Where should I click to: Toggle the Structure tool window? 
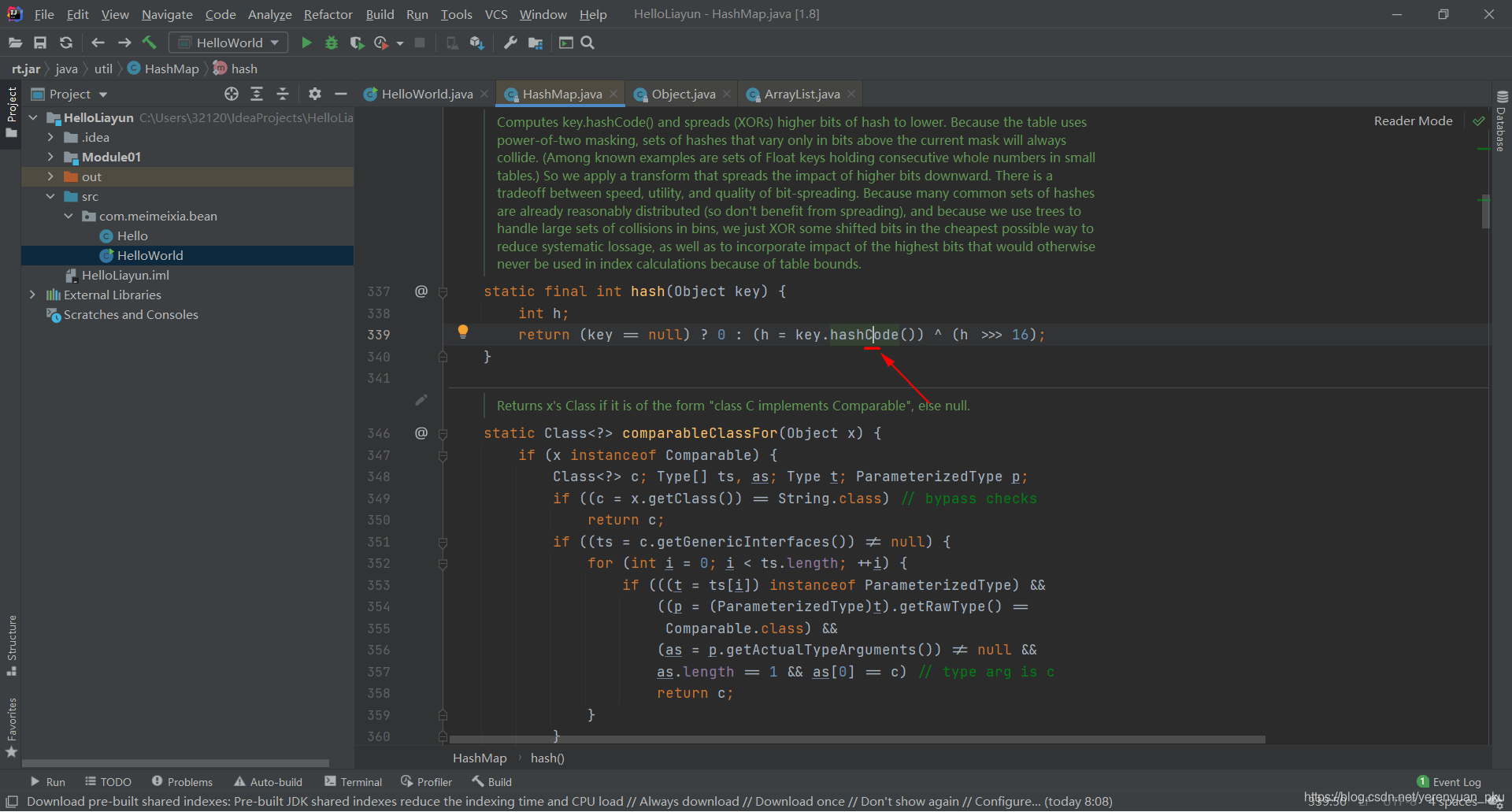[x=11, y=645]
